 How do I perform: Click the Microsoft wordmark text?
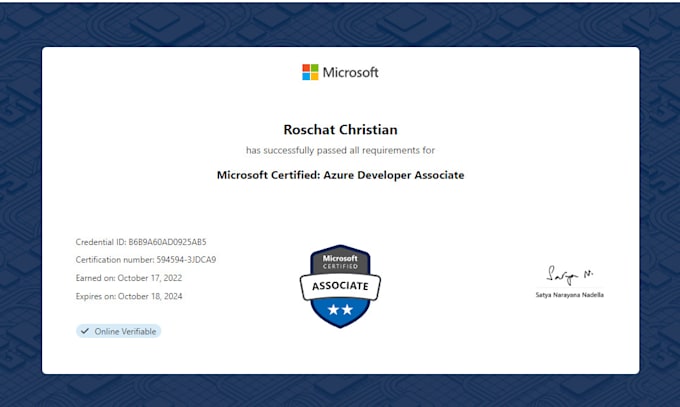pos(350,72)
